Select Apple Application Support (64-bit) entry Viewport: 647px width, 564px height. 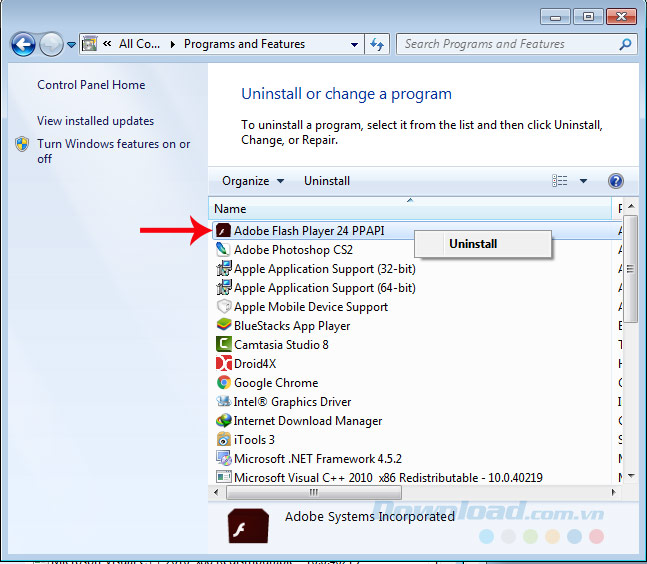325,288
